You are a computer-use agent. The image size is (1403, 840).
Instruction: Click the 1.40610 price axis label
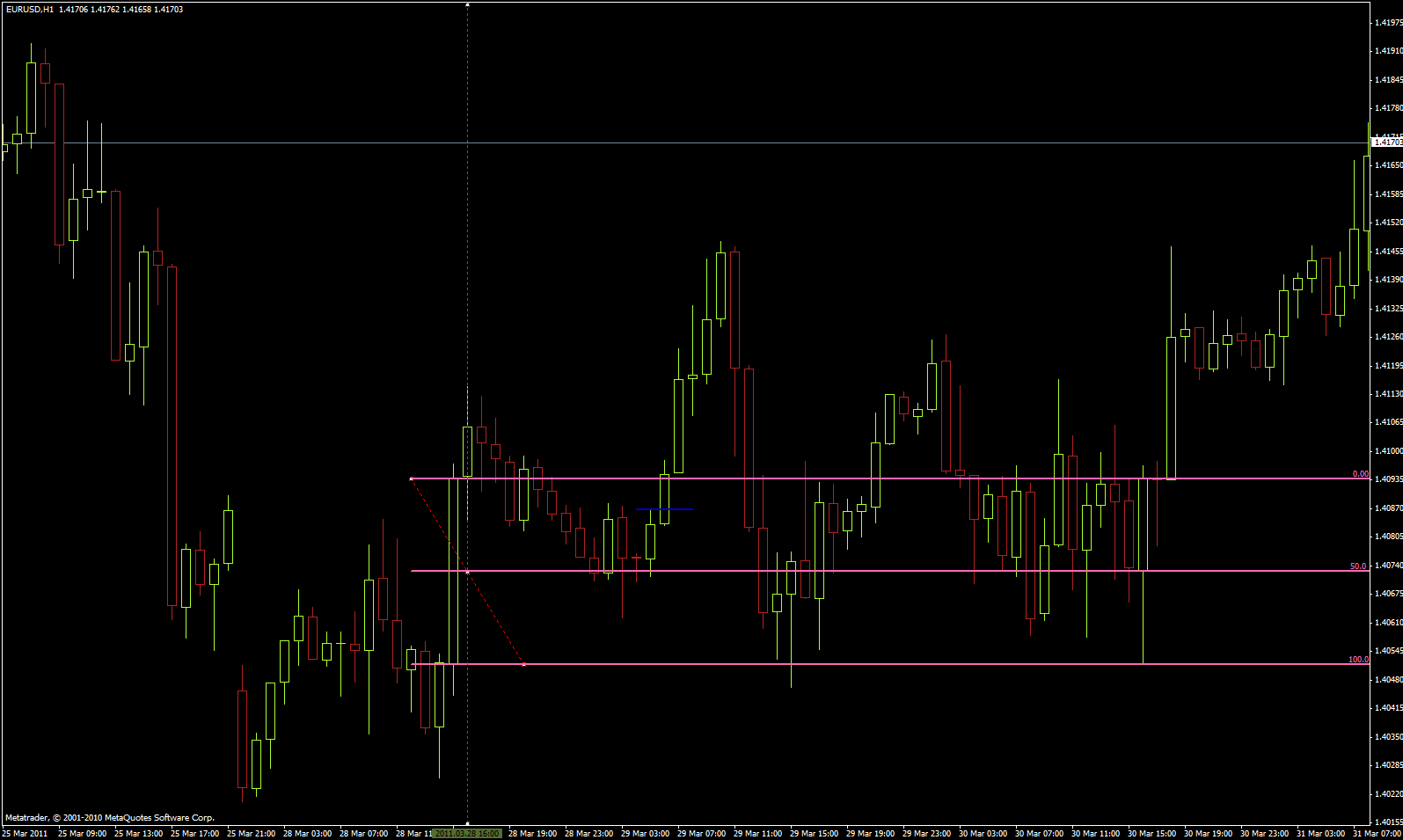pos(1388,623)
